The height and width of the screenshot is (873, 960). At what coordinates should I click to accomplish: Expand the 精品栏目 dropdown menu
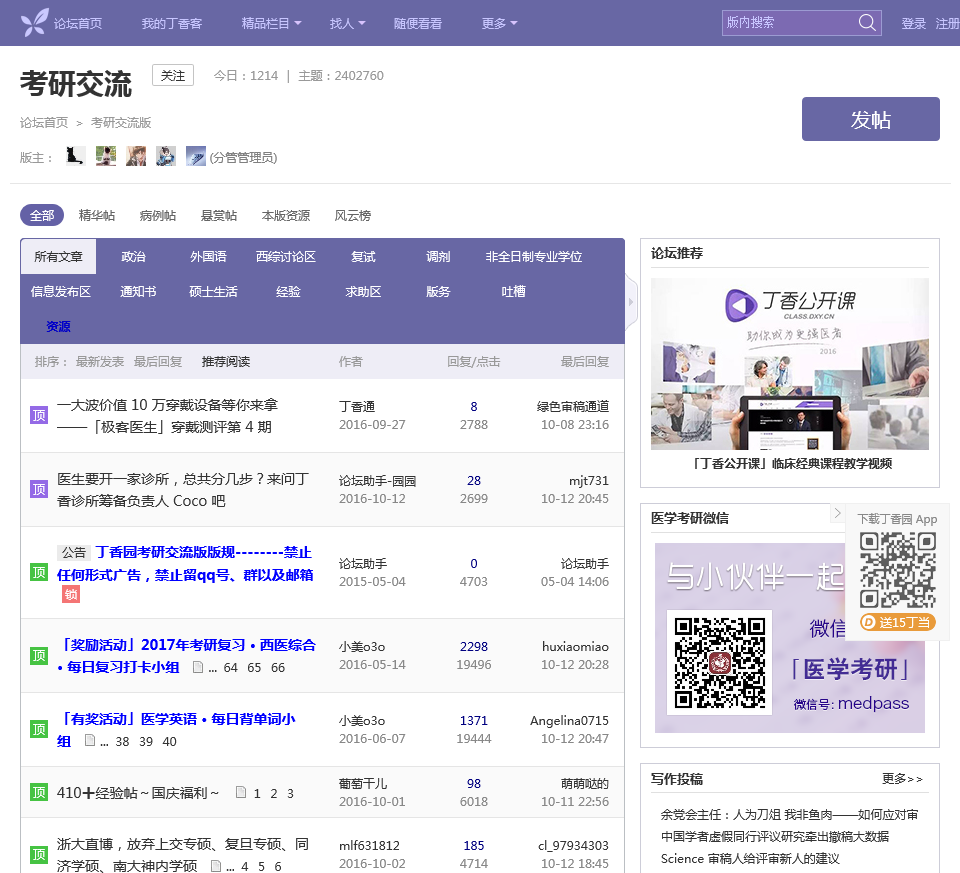coord(271,23)
